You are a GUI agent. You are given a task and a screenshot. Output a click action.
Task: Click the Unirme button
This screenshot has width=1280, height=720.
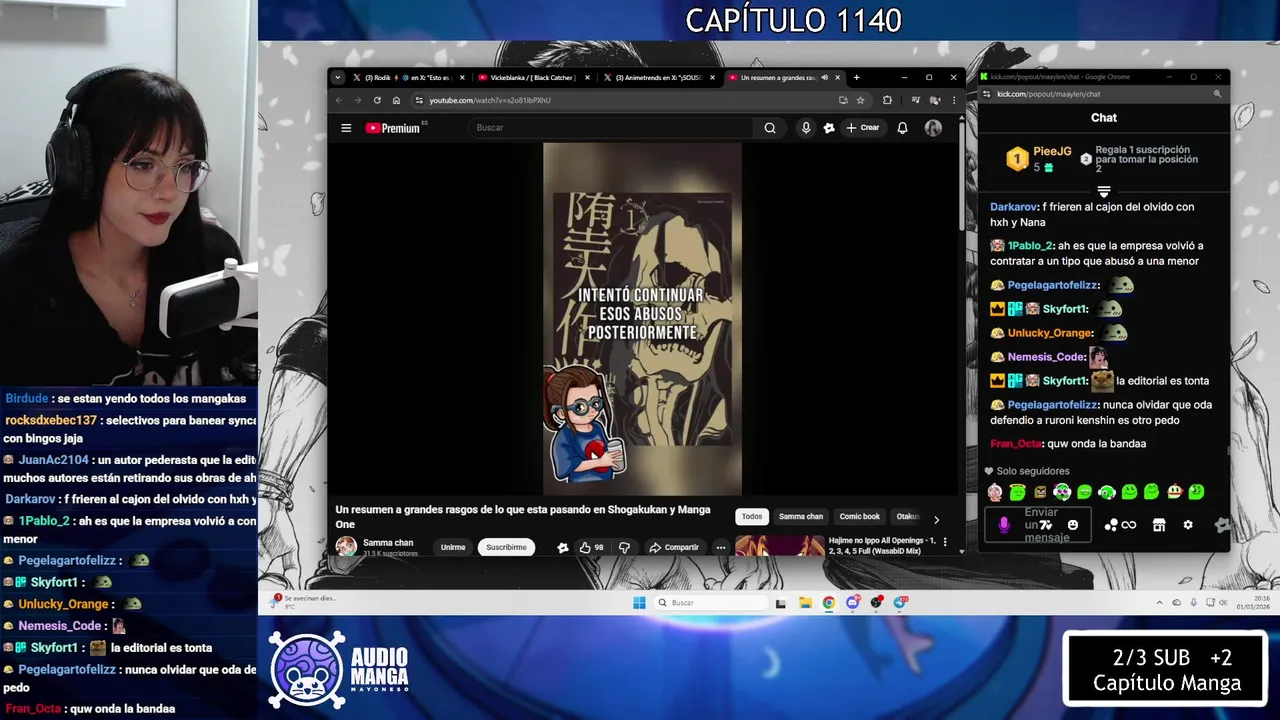[x=453, y=547]
